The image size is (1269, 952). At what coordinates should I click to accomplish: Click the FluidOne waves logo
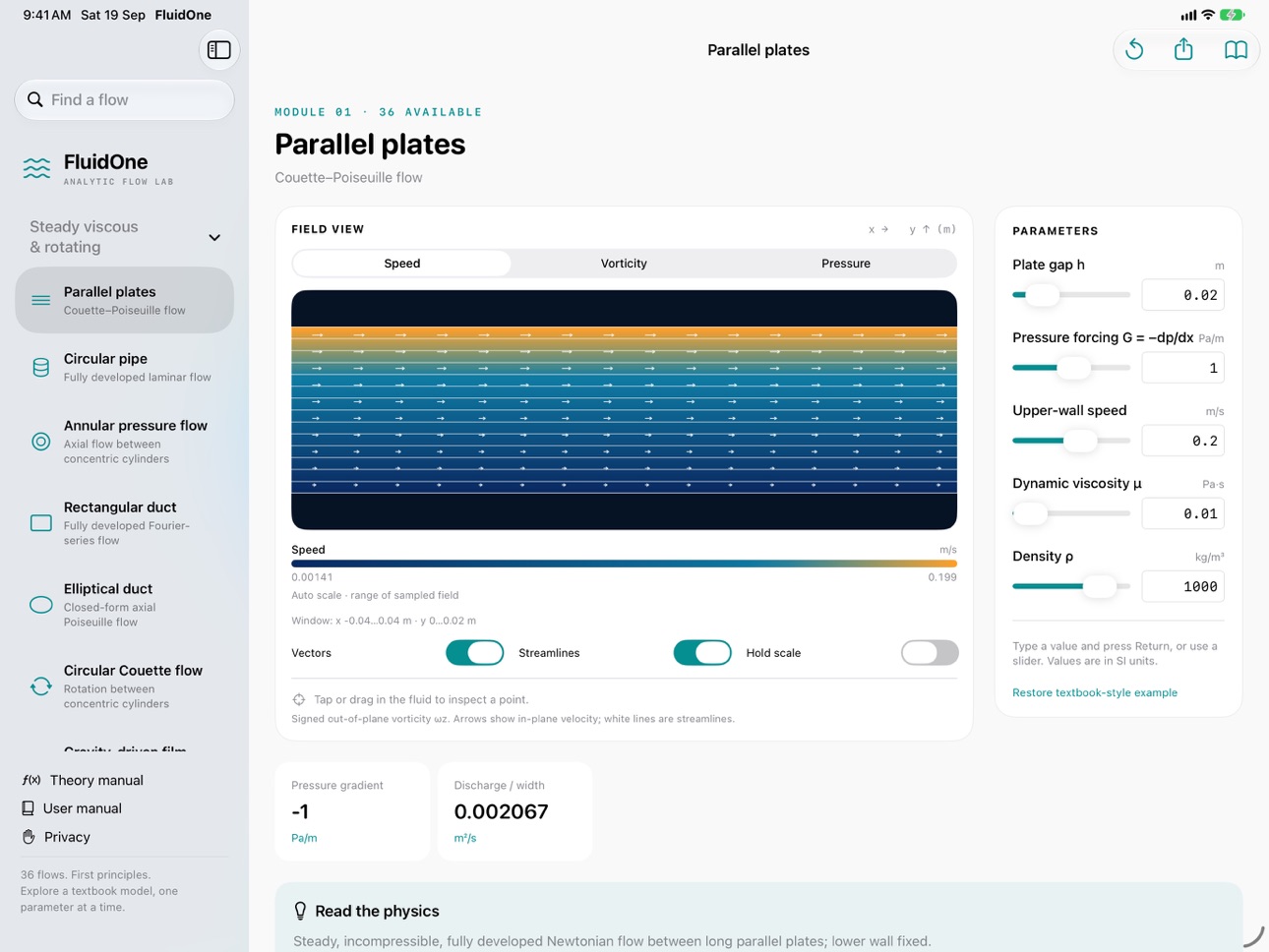[36, 168]
